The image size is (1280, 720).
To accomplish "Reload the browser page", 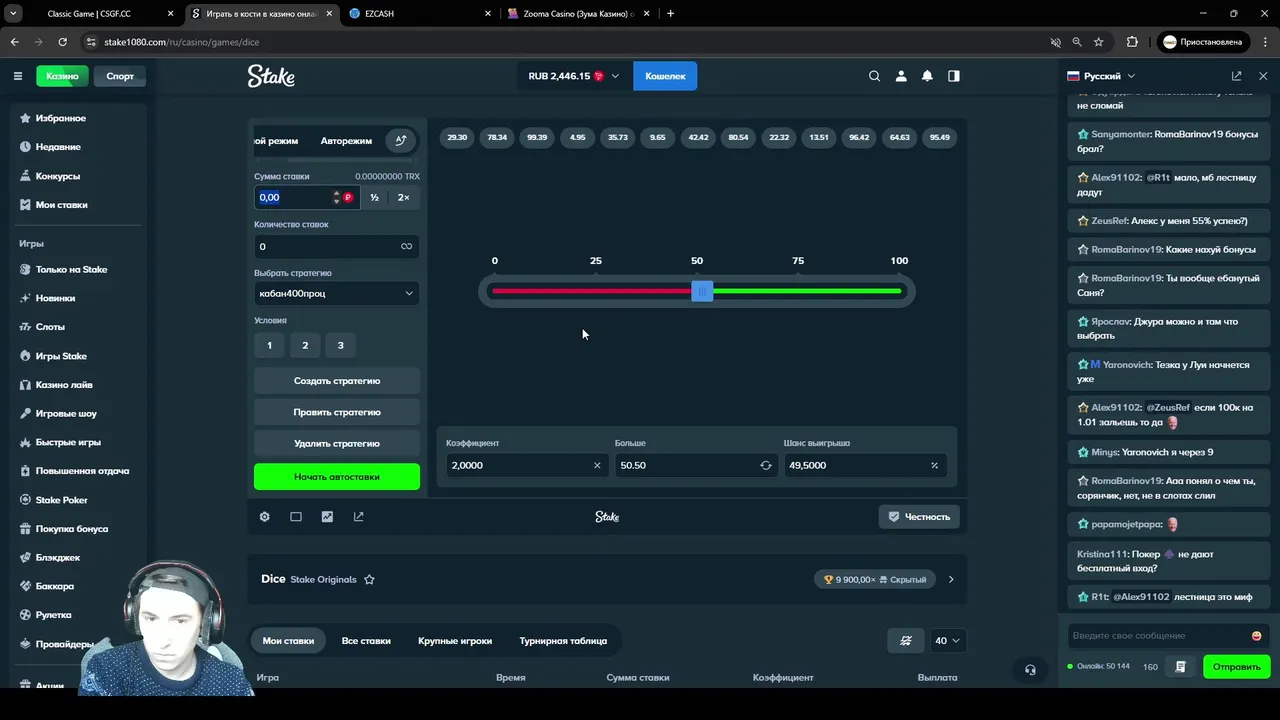I will [62, 42].
